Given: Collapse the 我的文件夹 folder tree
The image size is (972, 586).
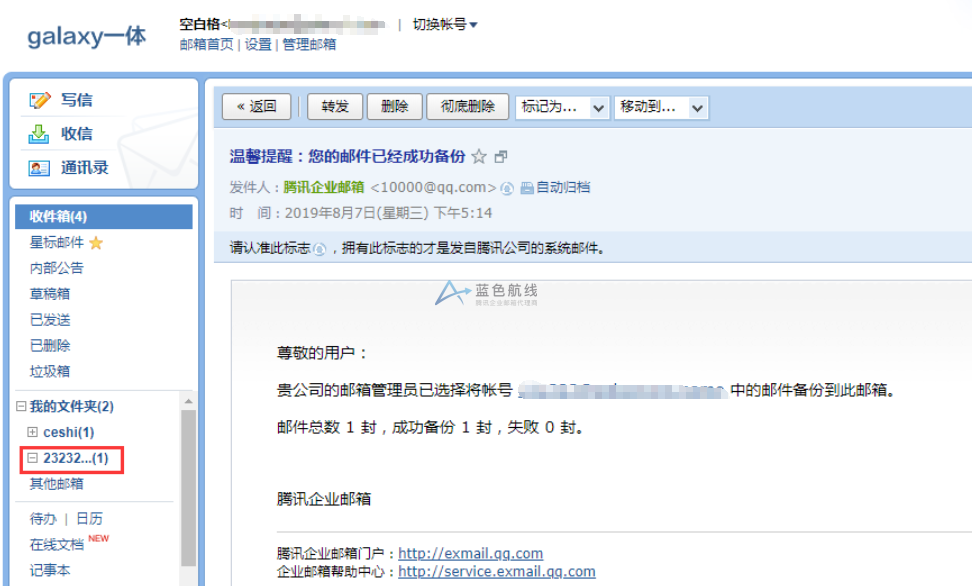Looking at the screenshot, I should (21, 406).
